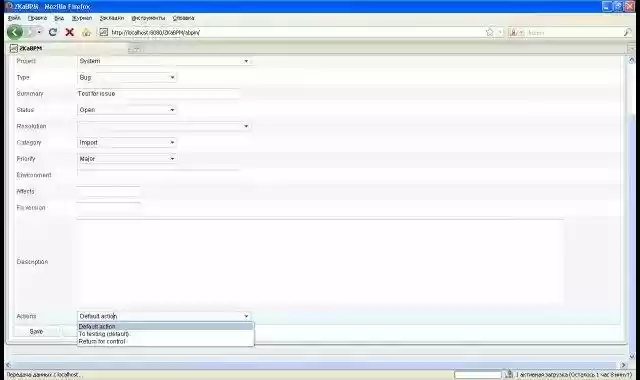Open the Файл menu
The height and width of the screenshot is (380, 640).
(14, 18)
